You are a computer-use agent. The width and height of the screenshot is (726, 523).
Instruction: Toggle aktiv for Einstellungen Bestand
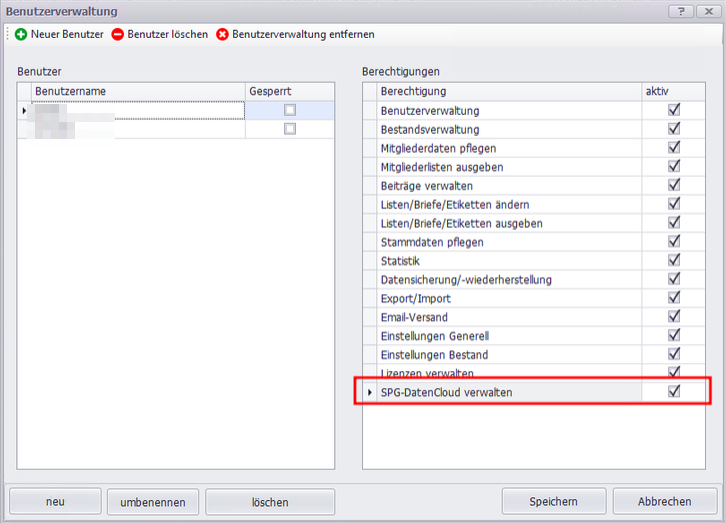click(x=674, y=354)
